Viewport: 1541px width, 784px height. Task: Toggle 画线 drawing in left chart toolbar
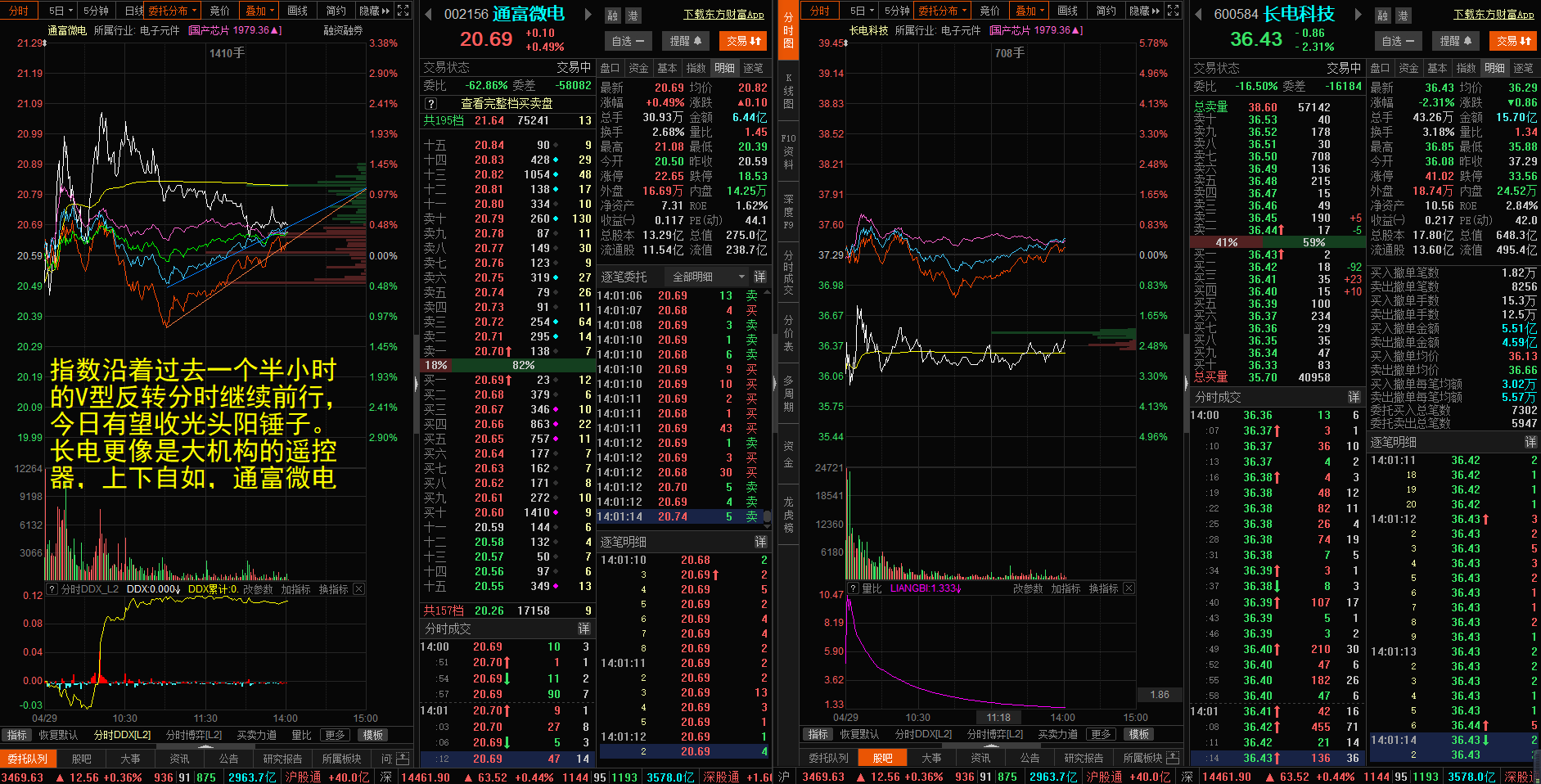[298, 11]
